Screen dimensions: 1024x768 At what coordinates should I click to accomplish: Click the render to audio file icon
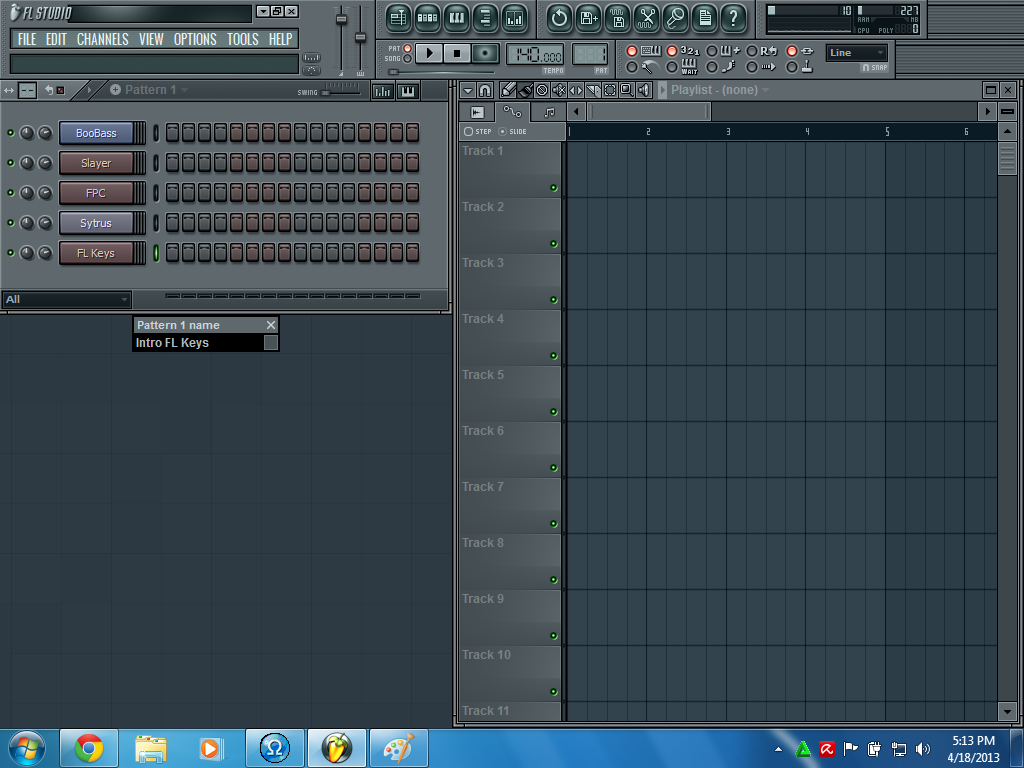click(x=617, y=18)
